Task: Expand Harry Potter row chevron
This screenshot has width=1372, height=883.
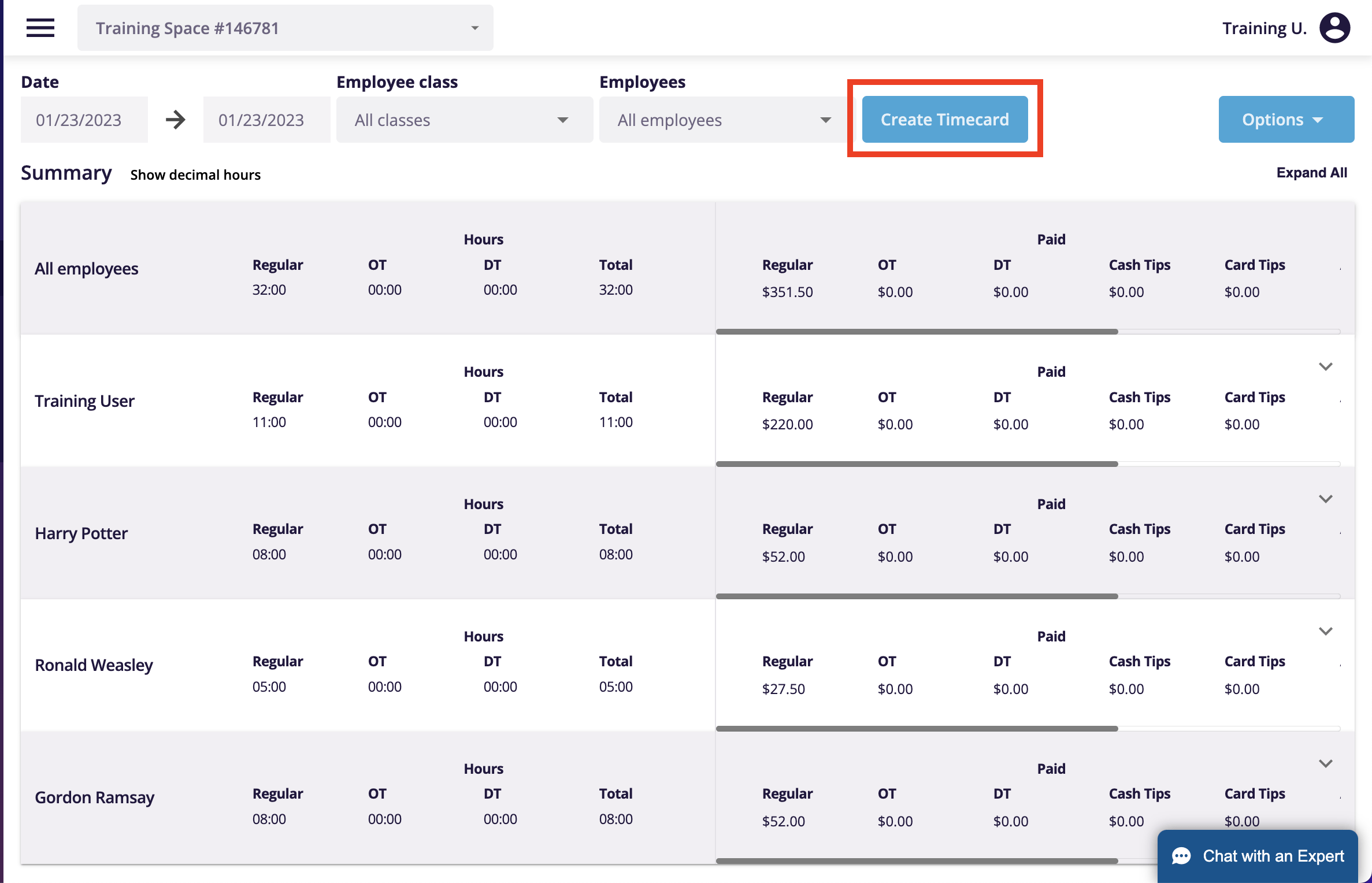Action: [x=1325, y=499]
